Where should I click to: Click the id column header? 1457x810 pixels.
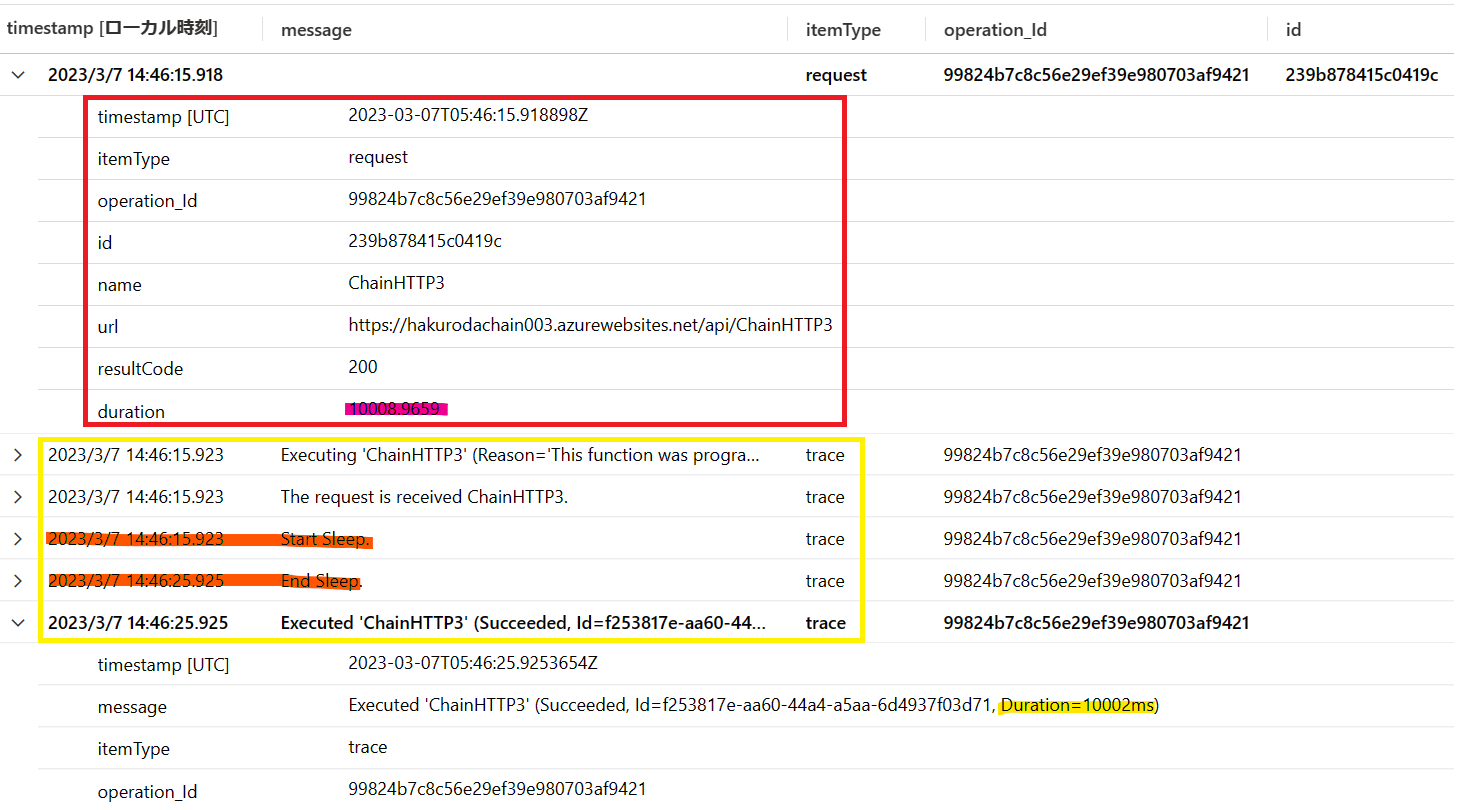(x=1293, y=30)
